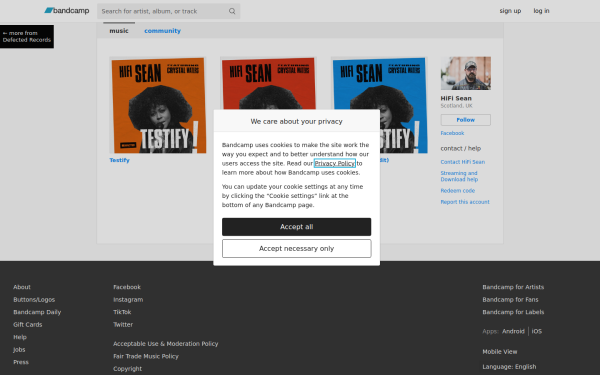This screenshot has height=375, width=600.
Task: Click Contact HiFi Sean link
Action: 463,162
